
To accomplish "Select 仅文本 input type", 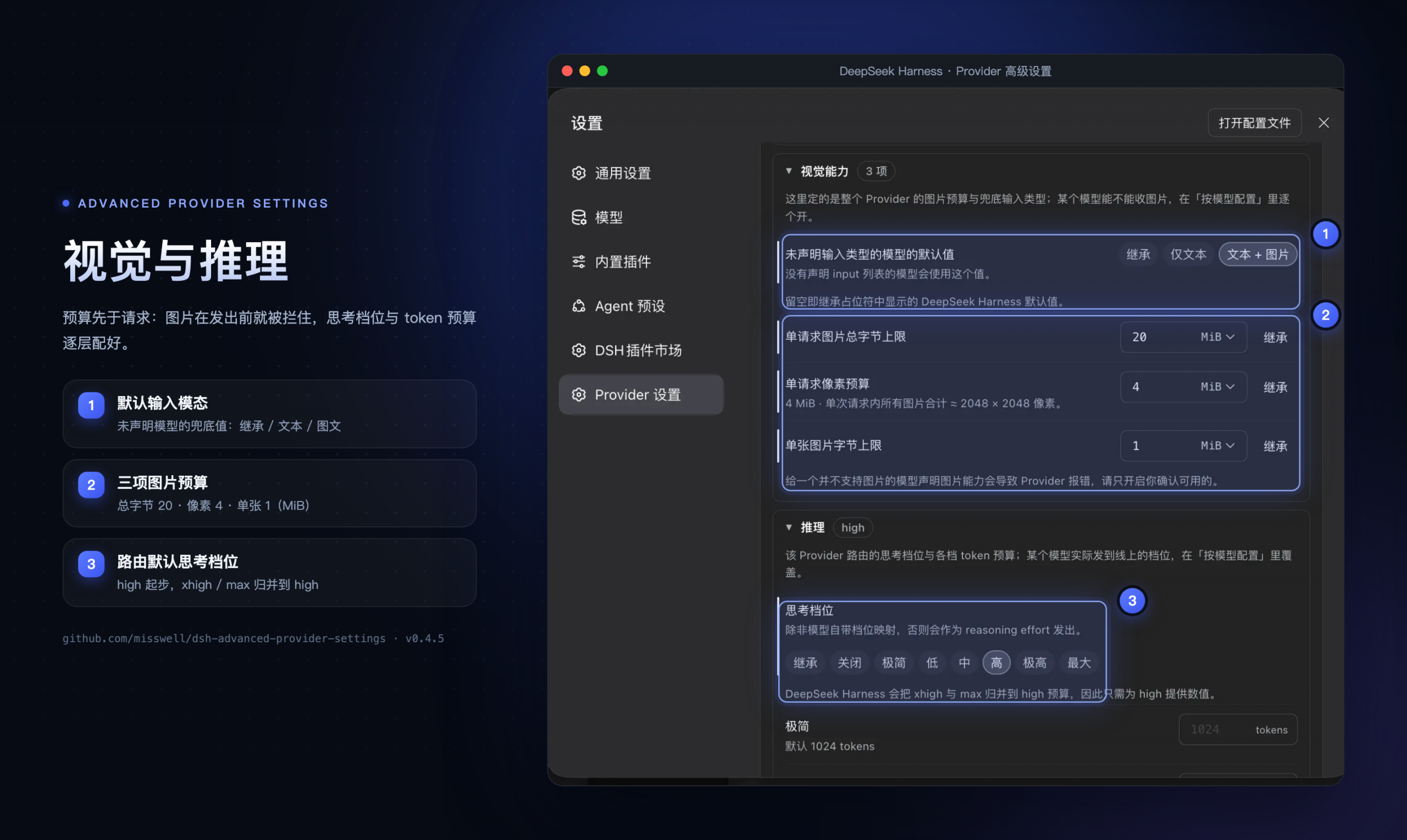I will (x=1188, y=255).
